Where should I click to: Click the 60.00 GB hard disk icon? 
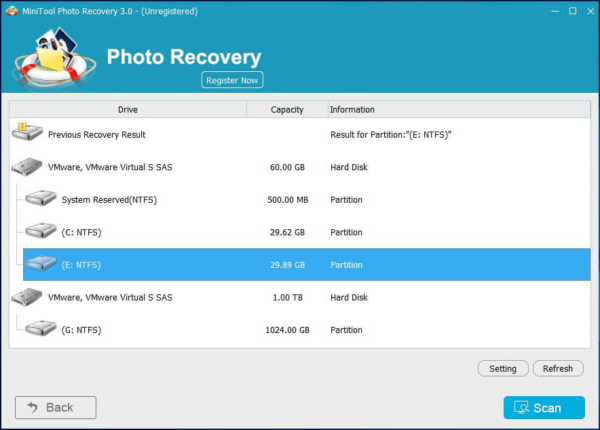27,167
